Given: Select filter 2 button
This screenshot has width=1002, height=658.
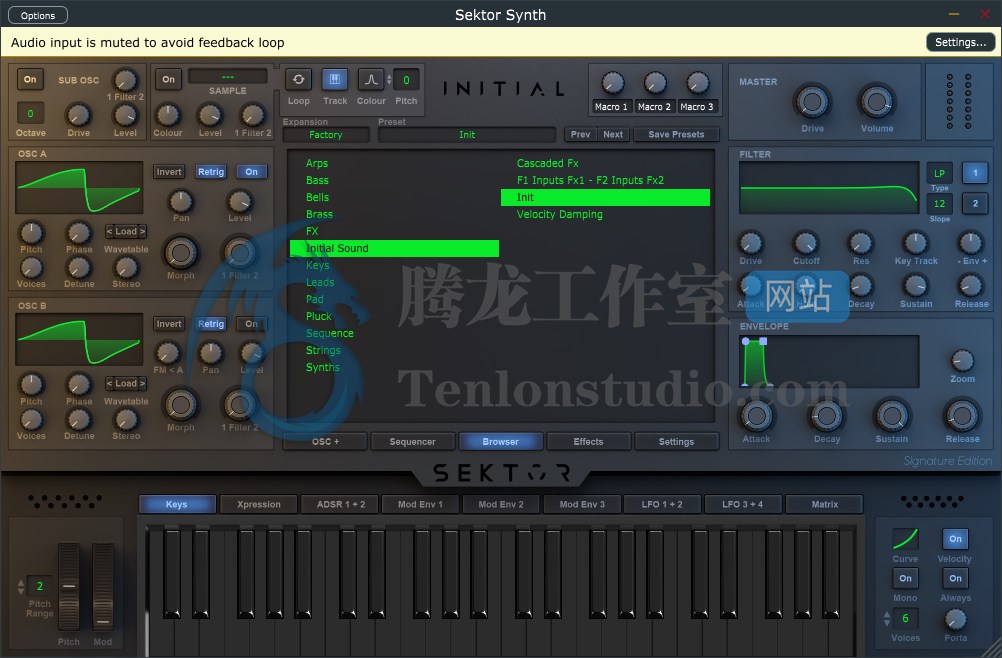Looking at the screenshot, I should [975, 204].
